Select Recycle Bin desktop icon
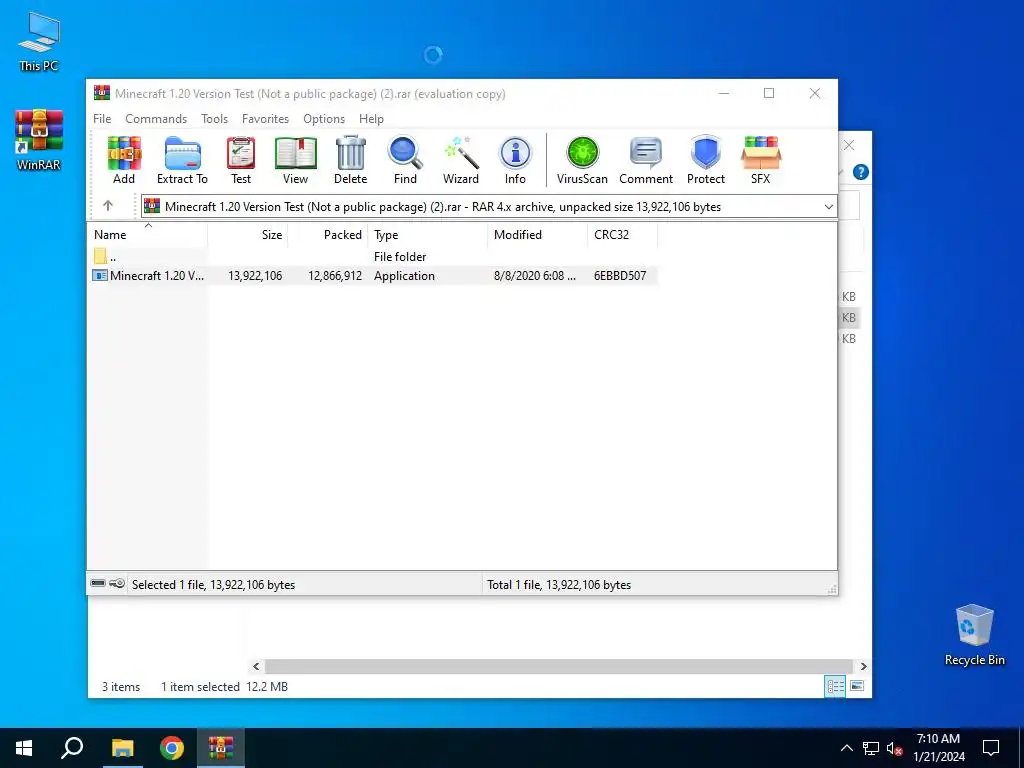This screenshot has height=768, width=1024. (974, 635)
